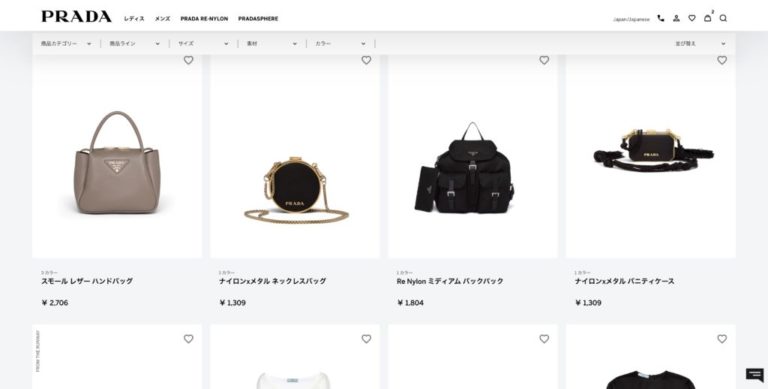Open the shopping bag icon
This screenshot has height=389, width=768.
point(708,18)
